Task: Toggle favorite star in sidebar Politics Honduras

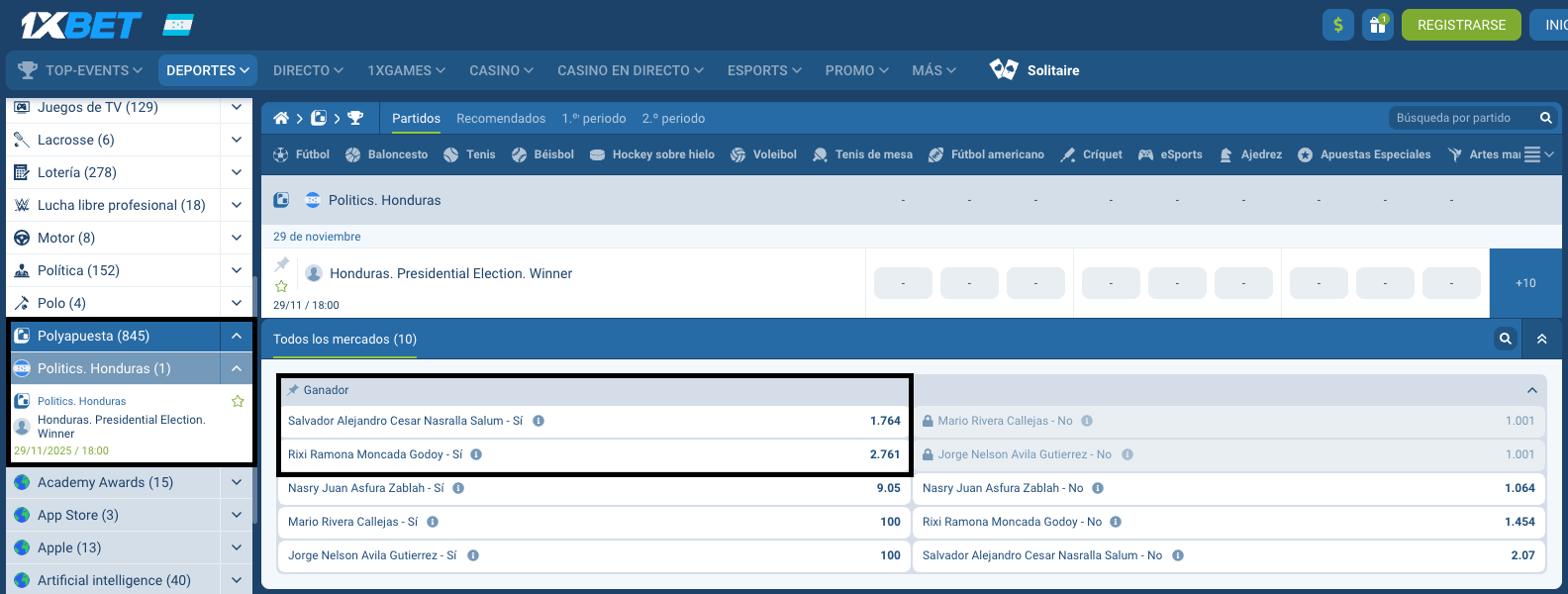Action: [x=238, y=401]
